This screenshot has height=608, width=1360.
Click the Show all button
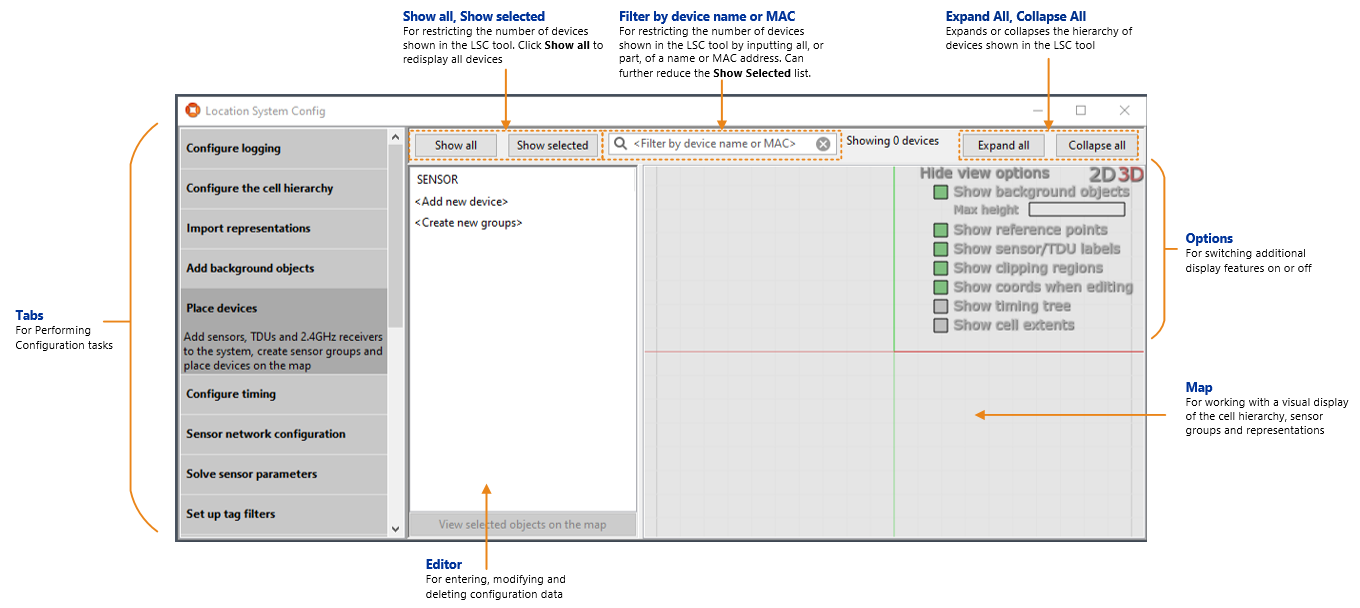click(x=456, y=145)
